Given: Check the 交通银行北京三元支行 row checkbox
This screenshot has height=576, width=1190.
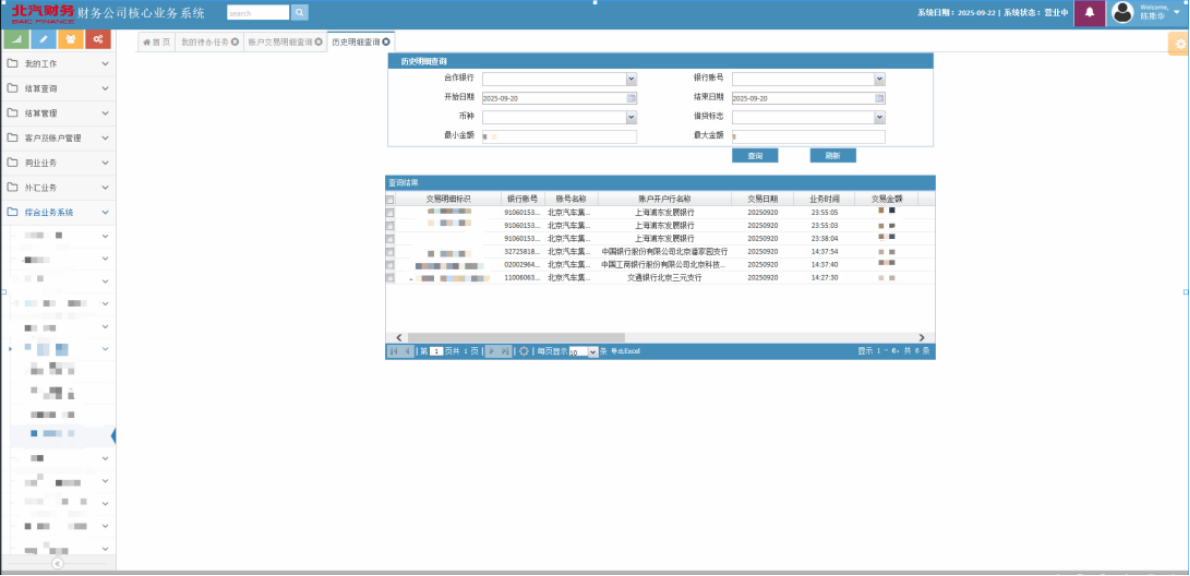Looking at the screenshot, I should coord(390,278).
